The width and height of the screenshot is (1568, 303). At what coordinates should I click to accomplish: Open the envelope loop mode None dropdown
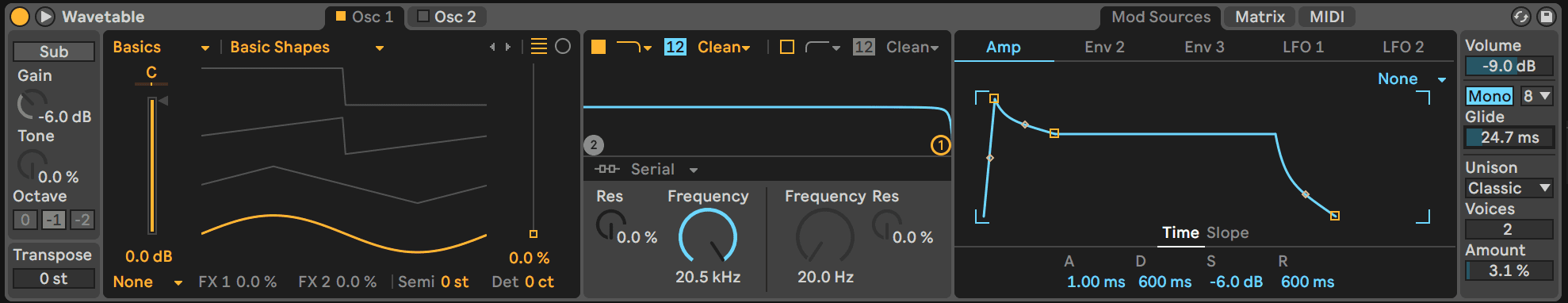click(1412, 79)
